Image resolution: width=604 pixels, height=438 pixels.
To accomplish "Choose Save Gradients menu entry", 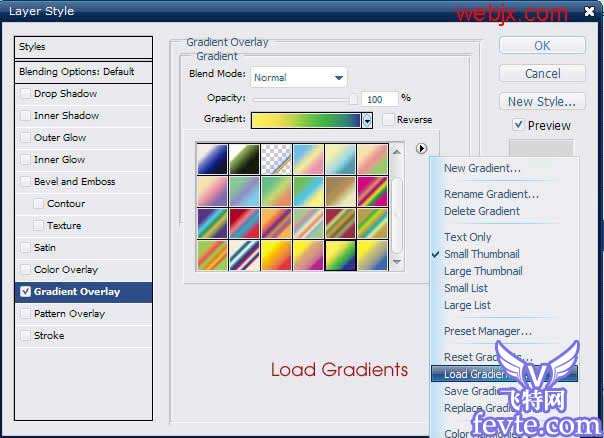I will pos(473,391).
